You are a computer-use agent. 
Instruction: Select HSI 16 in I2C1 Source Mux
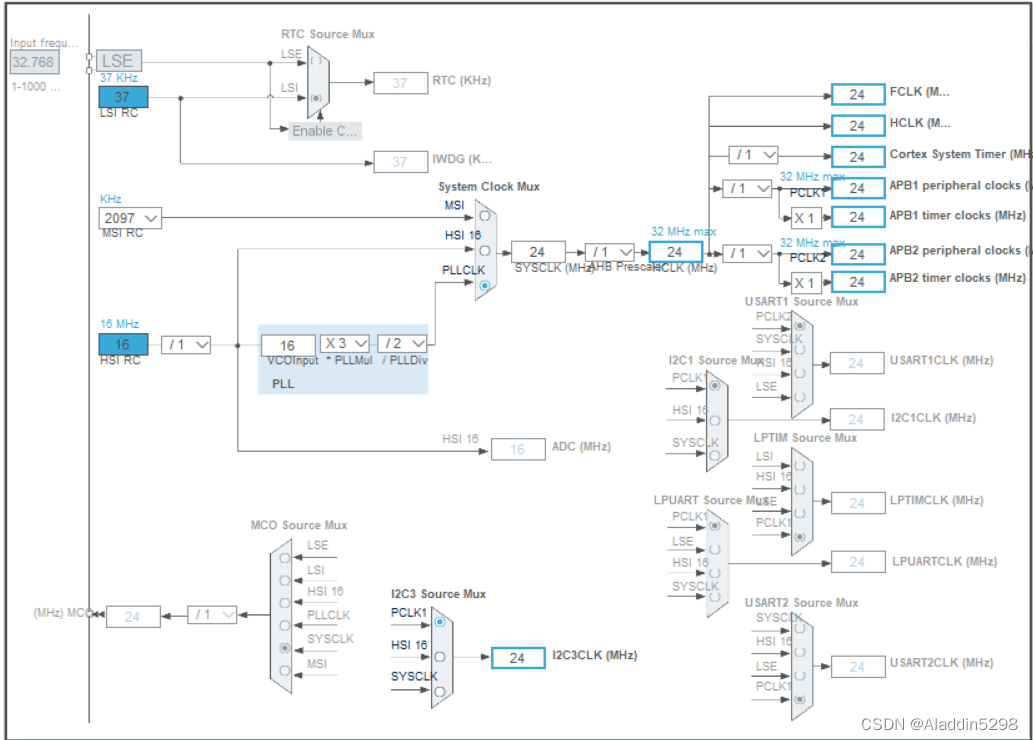tap(715, 420)
